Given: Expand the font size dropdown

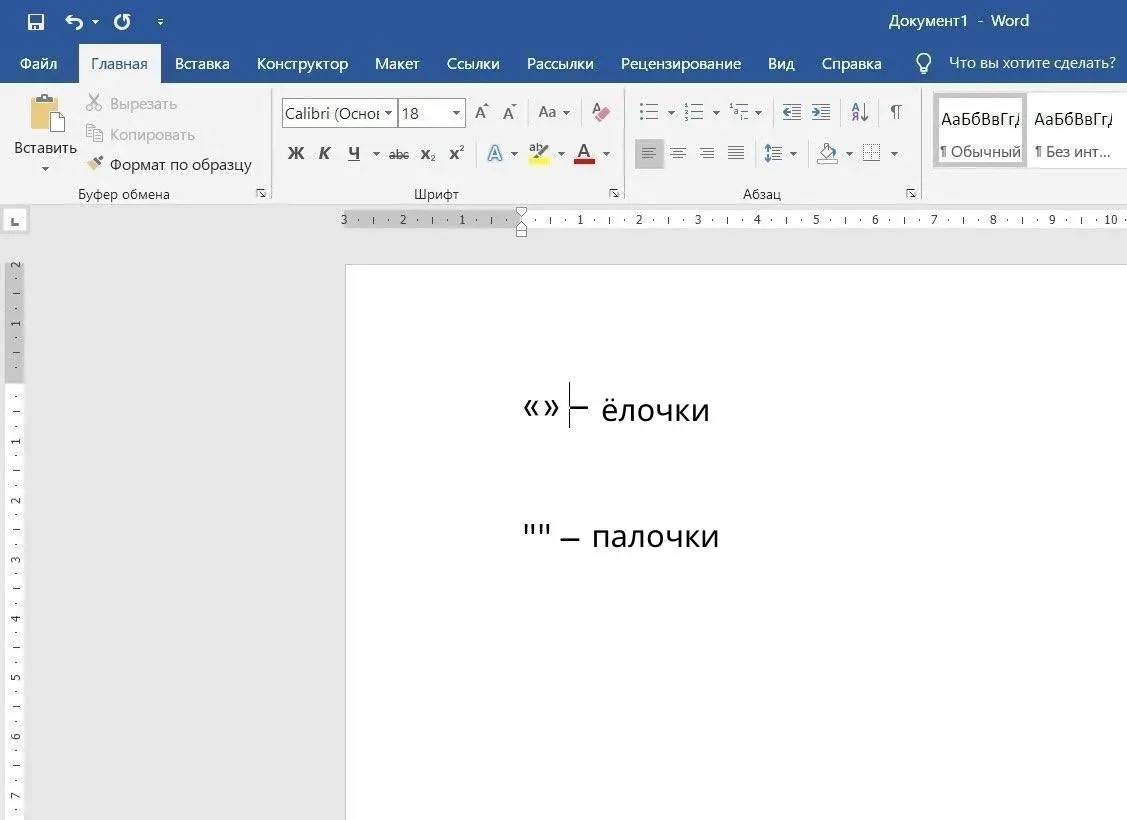Looking at the screenshot, I should coord(456,113).
